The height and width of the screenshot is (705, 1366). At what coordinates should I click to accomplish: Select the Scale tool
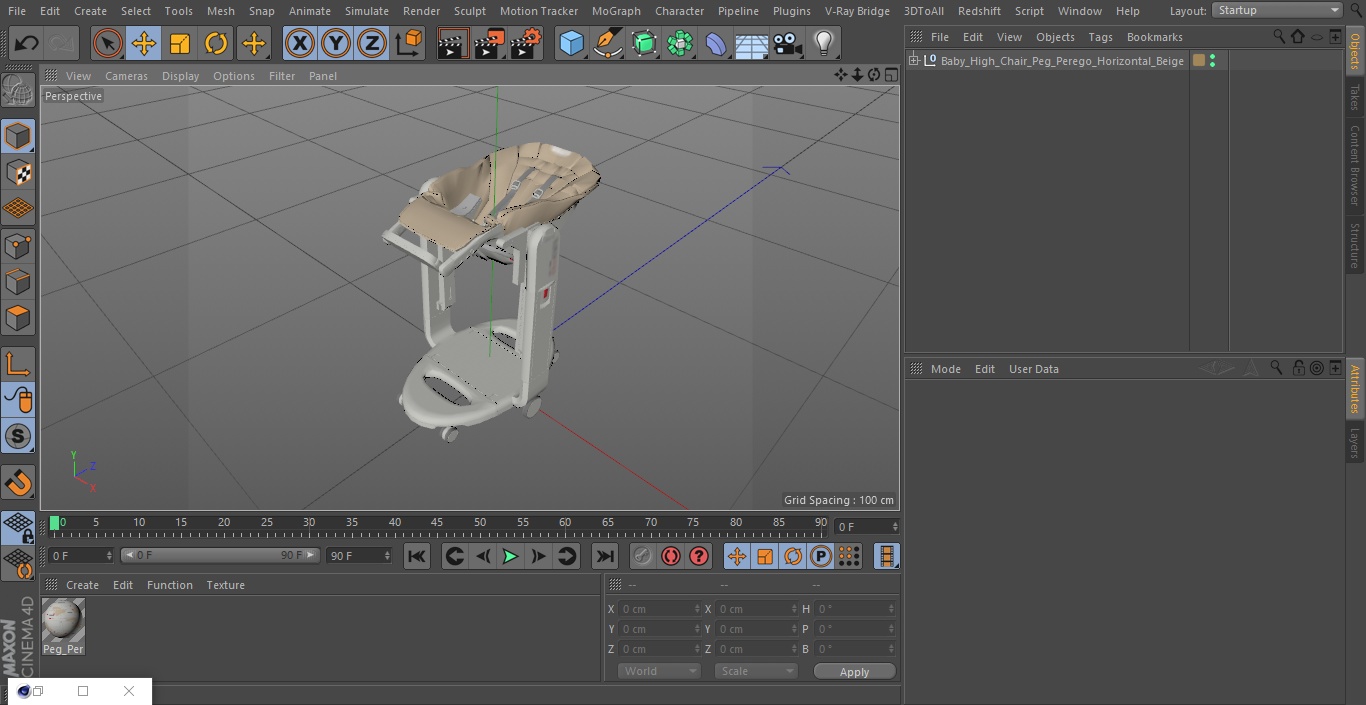(x=180, y=43)
